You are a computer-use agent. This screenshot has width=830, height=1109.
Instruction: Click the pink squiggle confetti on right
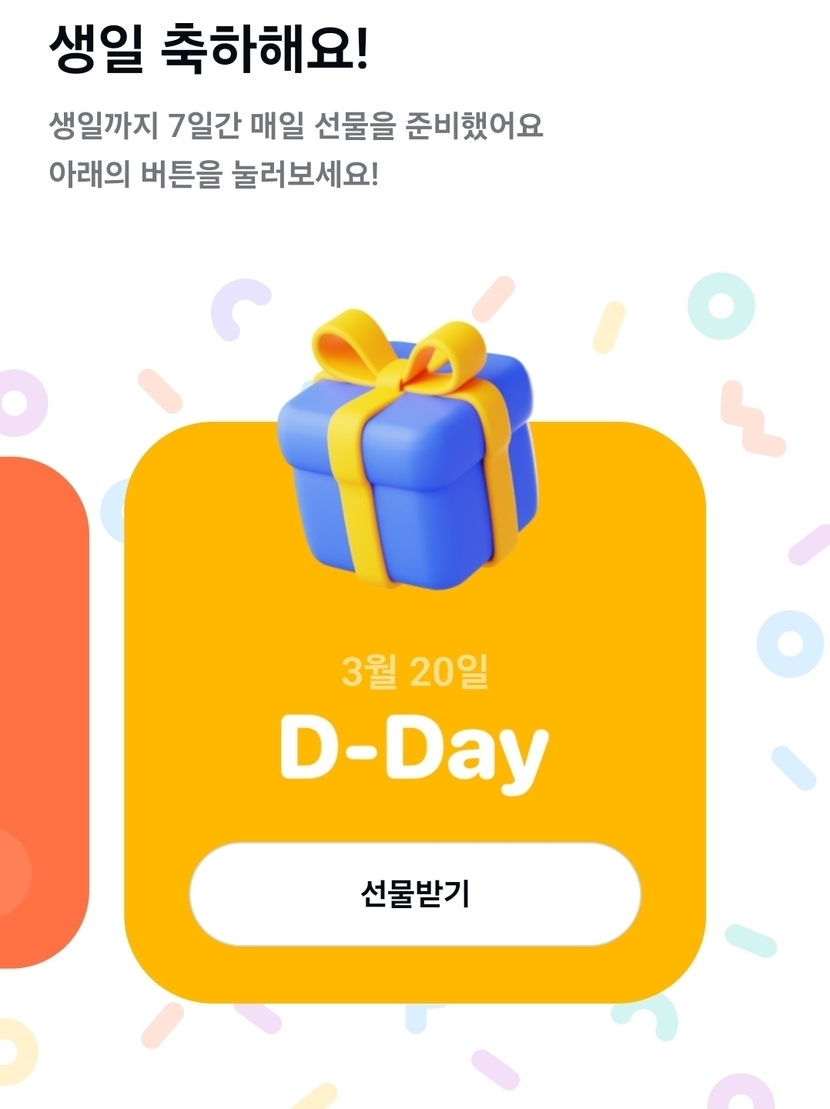749,419
